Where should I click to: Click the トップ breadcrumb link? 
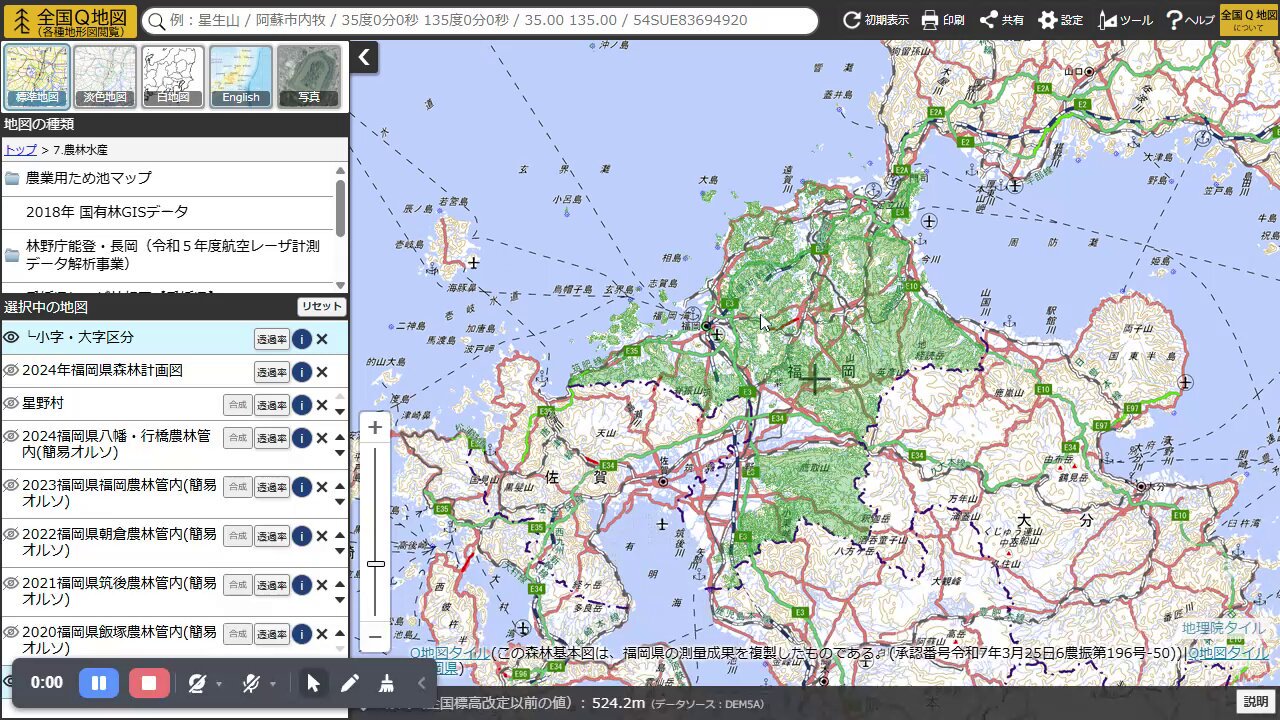pyautogui.click(x=20, y=149)
